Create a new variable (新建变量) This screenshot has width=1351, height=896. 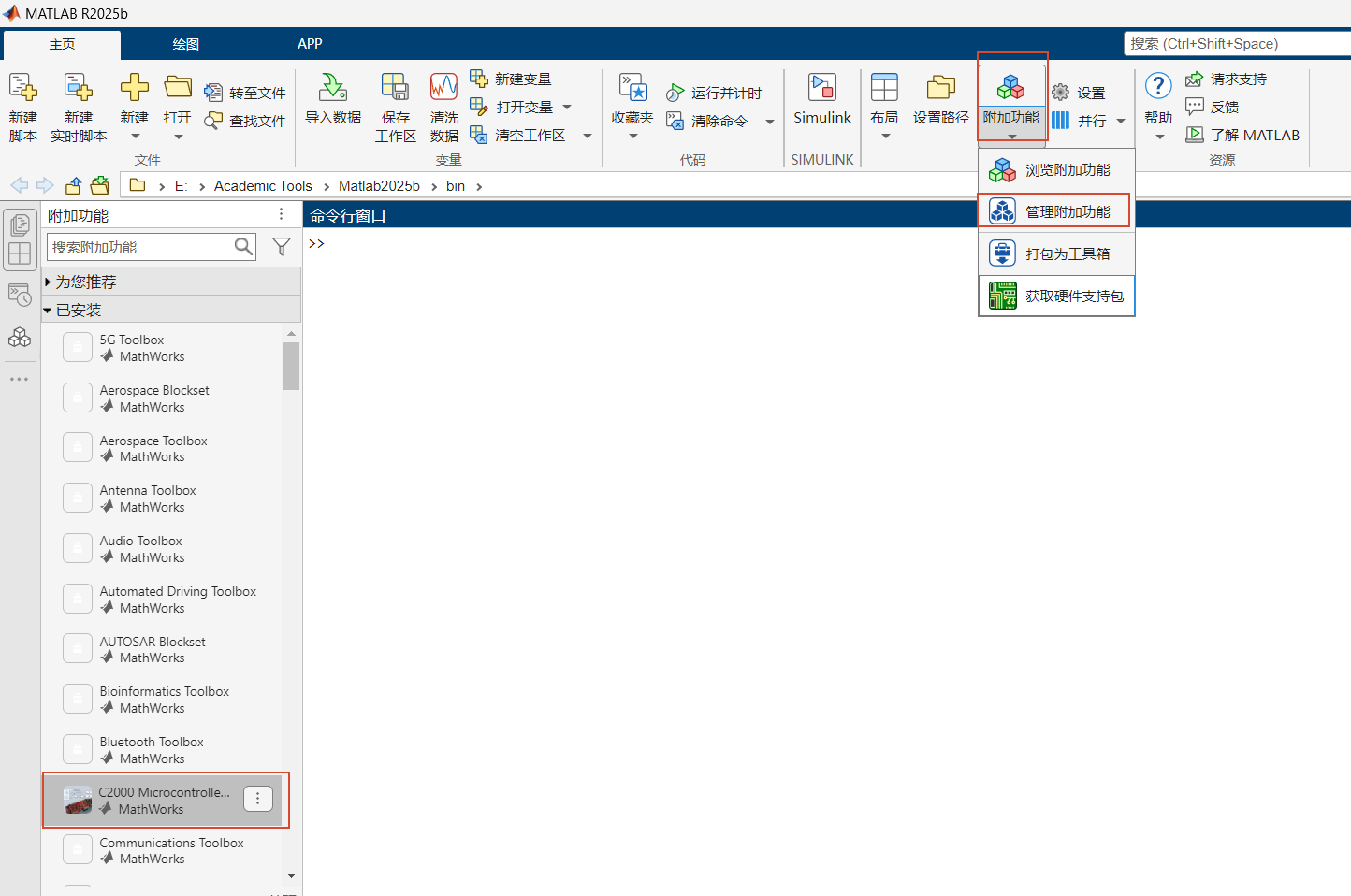coord(511,79)
